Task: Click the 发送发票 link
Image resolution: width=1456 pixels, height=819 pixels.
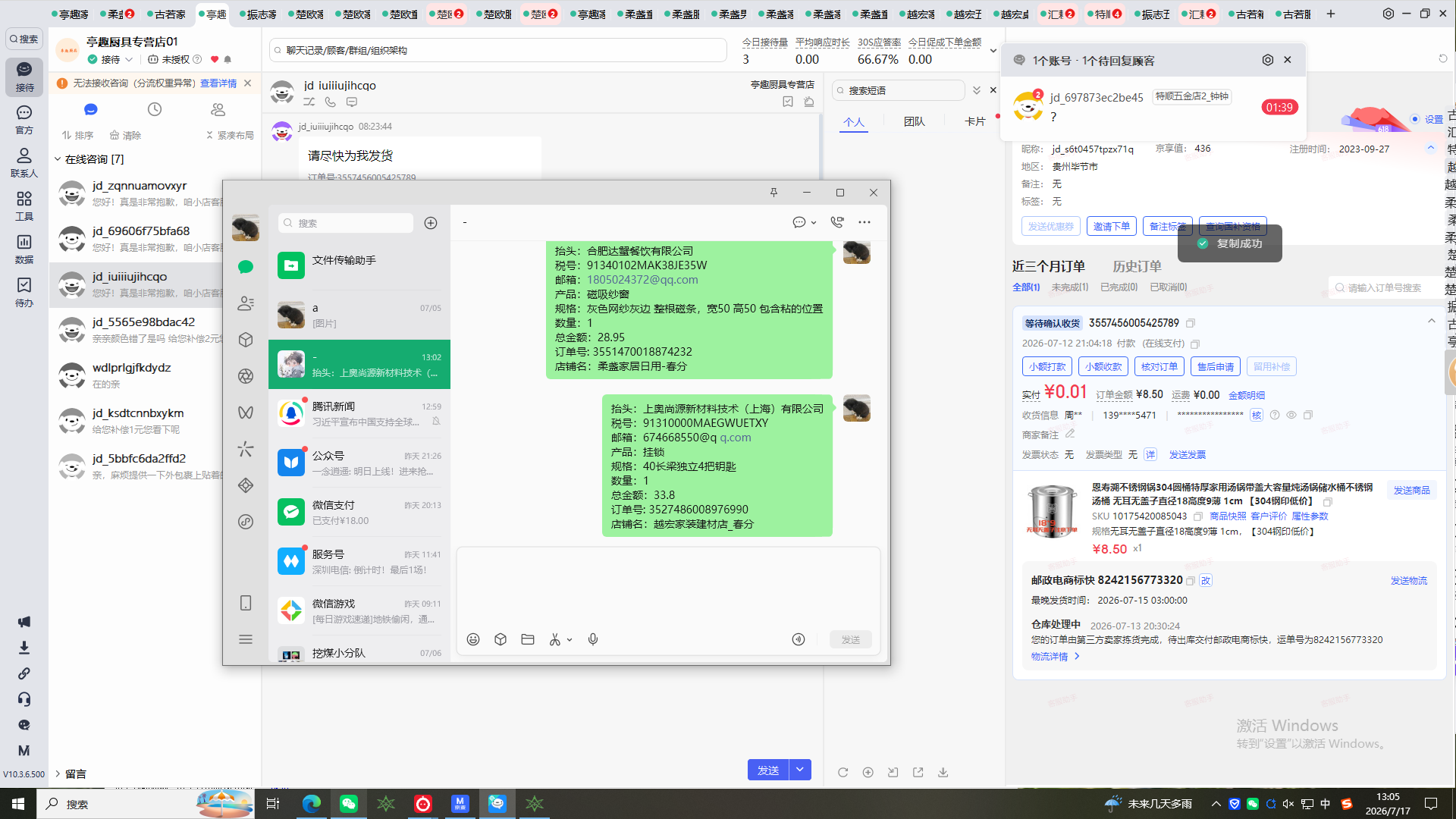Action: click(x=1188, y=455)
